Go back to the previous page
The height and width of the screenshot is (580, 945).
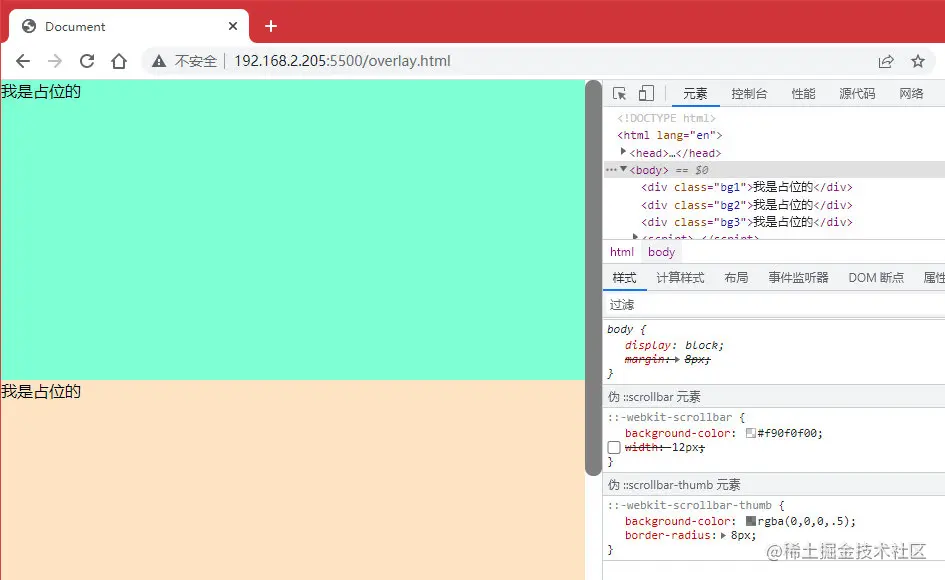(x=23, y=61)
